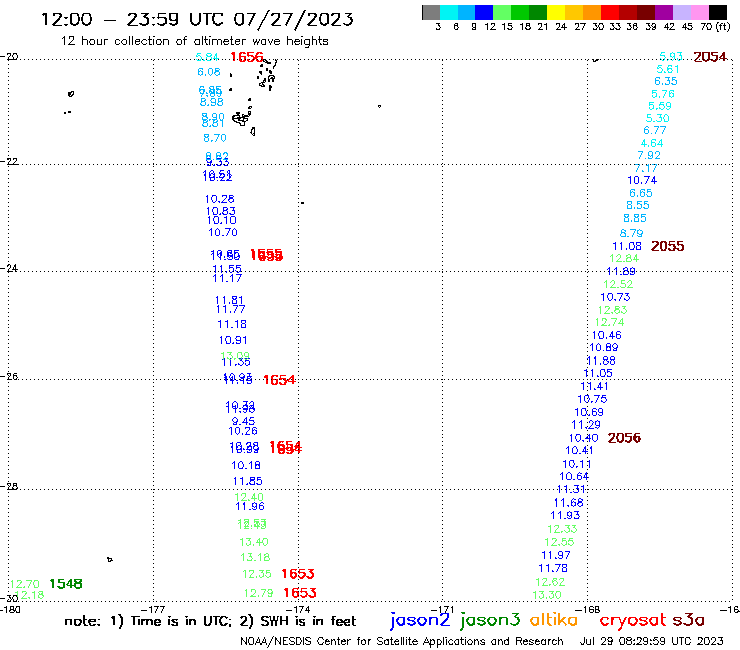Click the wave height value 10.40
Viewport: 740px width, 650px height.
pos(583,439)
